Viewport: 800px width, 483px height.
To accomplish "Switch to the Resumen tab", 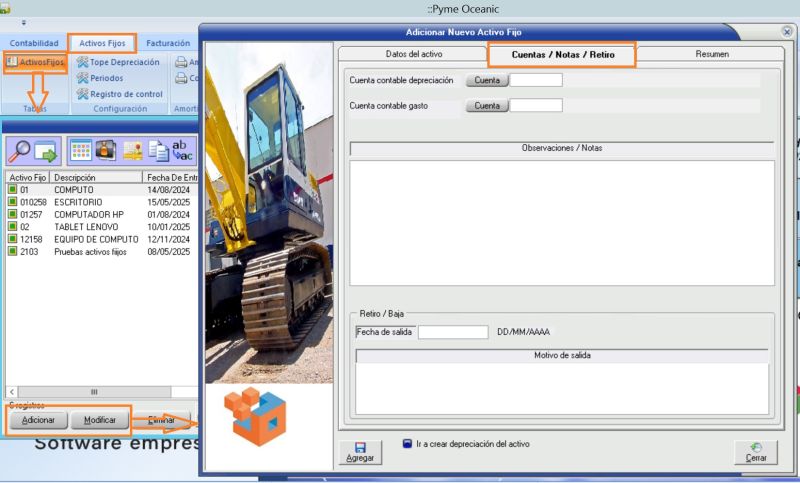I will click(711, 54).
